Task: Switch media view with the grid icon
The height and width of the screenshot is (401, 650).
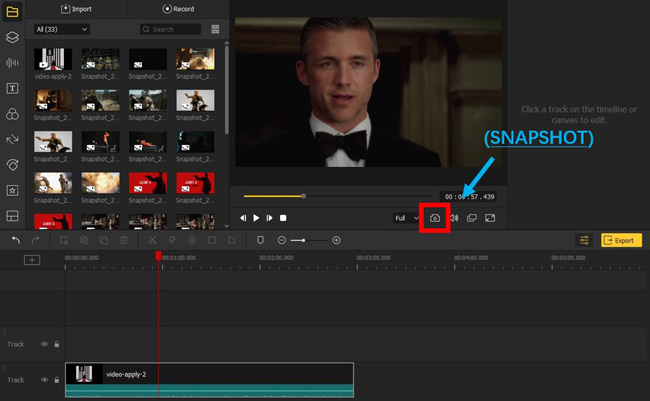Action: pyautogui.click(x=215, y=29)
